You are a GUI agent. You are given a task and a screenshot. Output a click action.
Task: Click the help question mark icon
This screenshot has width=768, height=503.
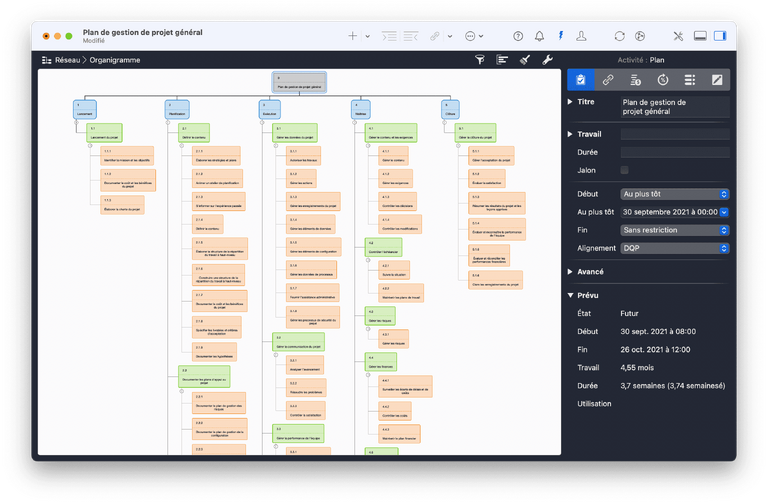click(x=518, y=36)
